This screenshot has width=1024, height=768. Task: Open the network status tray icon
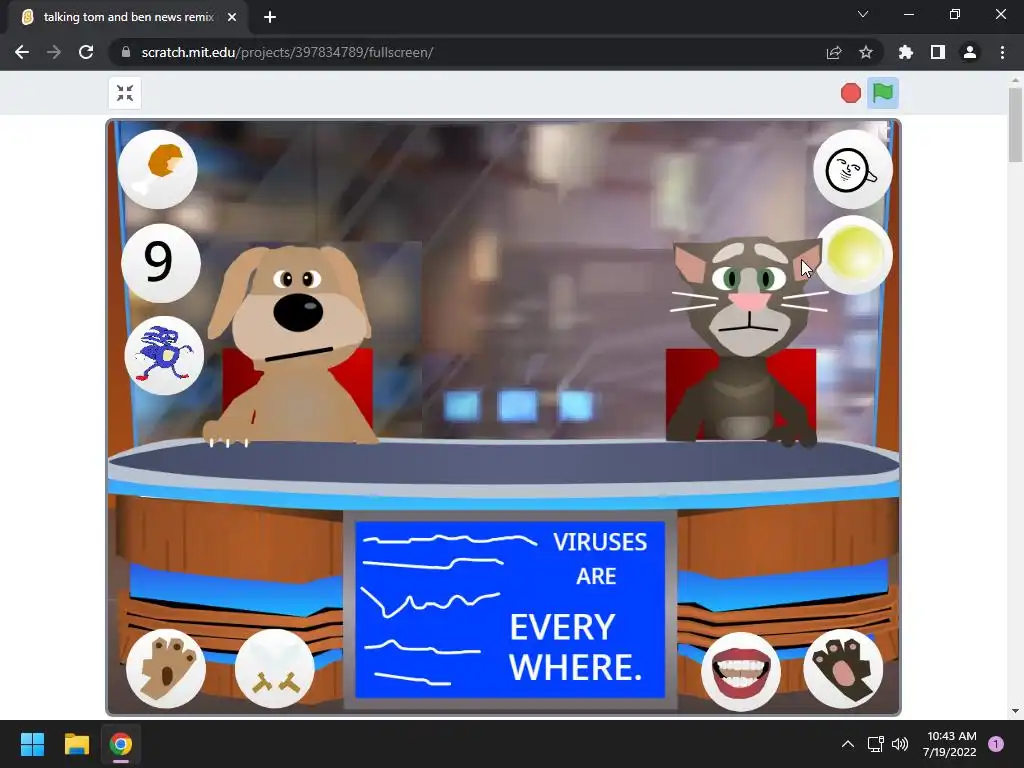(875, 744)
